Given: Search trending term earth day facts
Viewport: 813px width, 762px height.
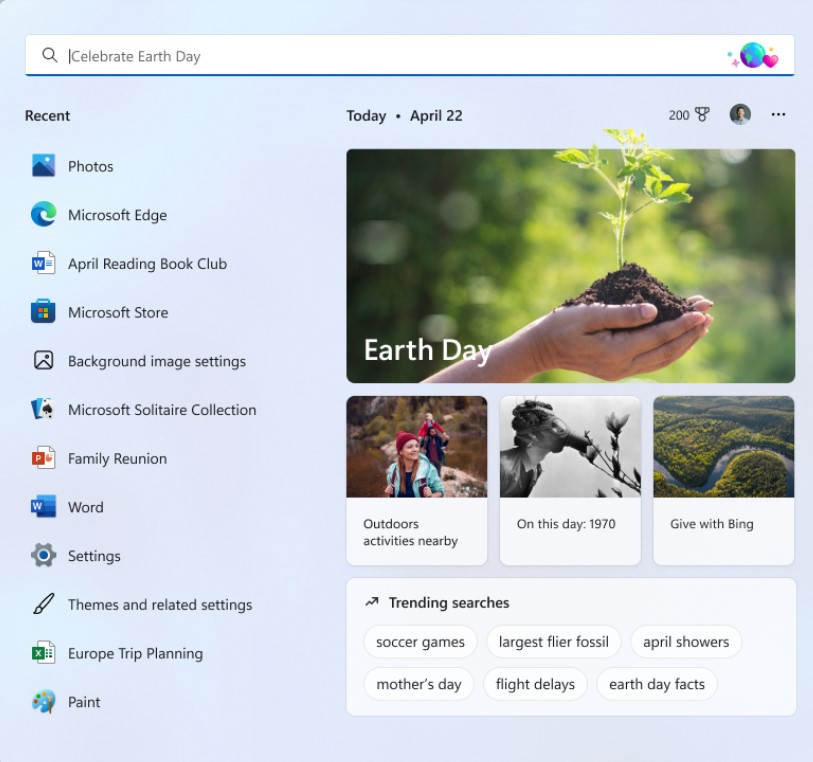Looking at the screenshot, I should pos(657,684).
